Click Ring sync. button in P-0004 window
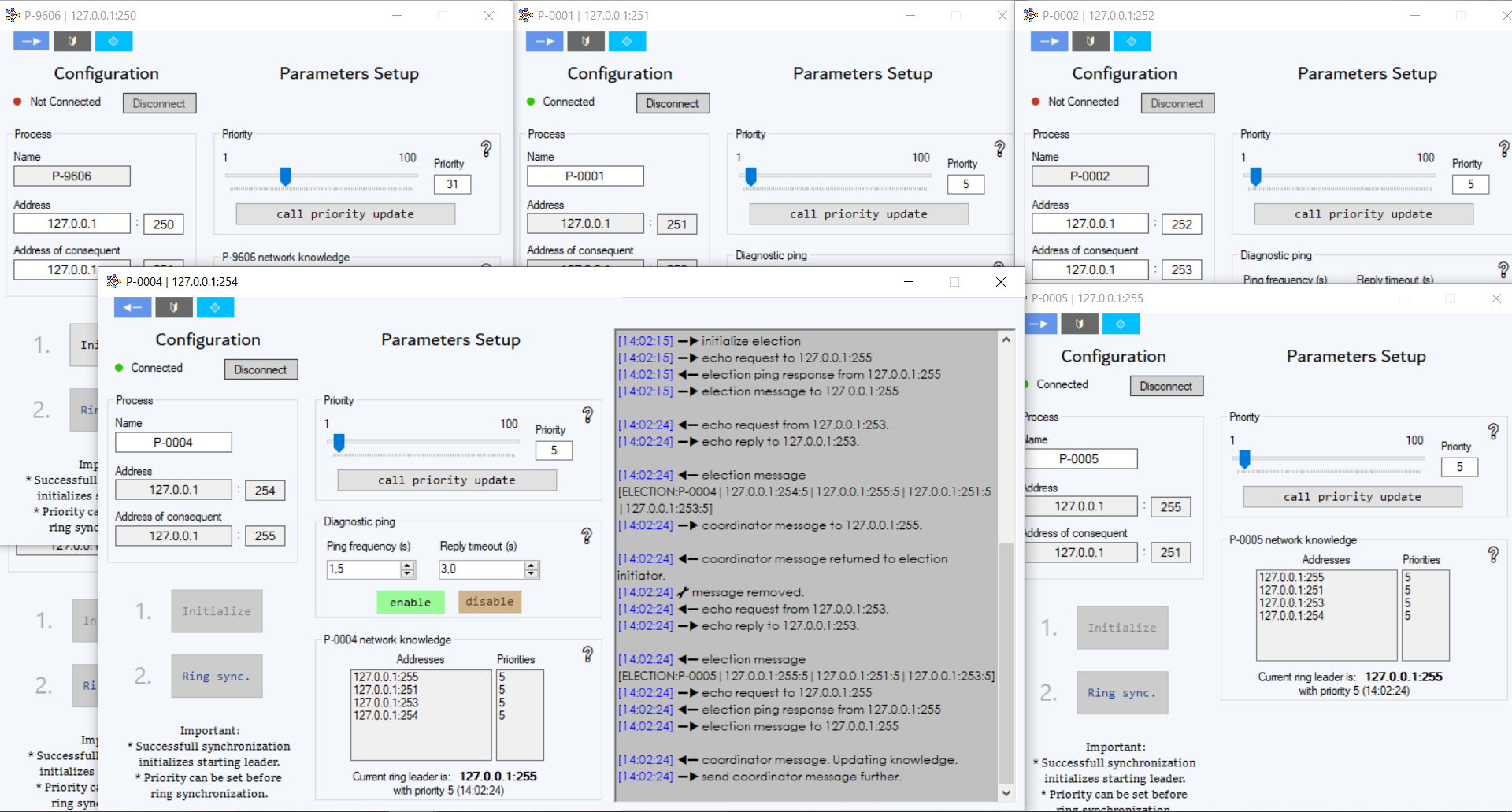Image resolution: width=1512 pixels, height=812 pixels. [x=217, y=677]
